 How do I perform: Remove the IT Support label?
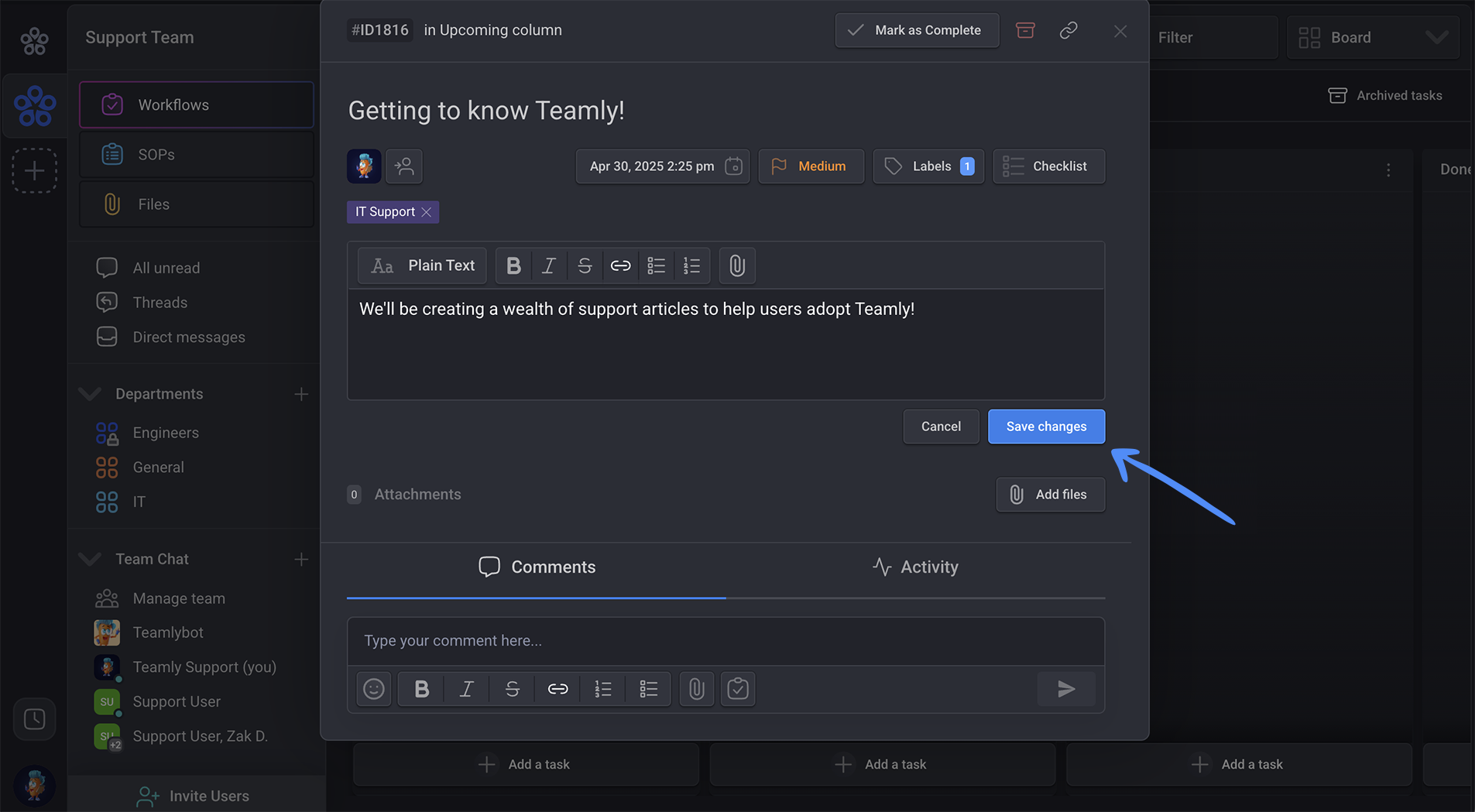[x=427, y=212]
